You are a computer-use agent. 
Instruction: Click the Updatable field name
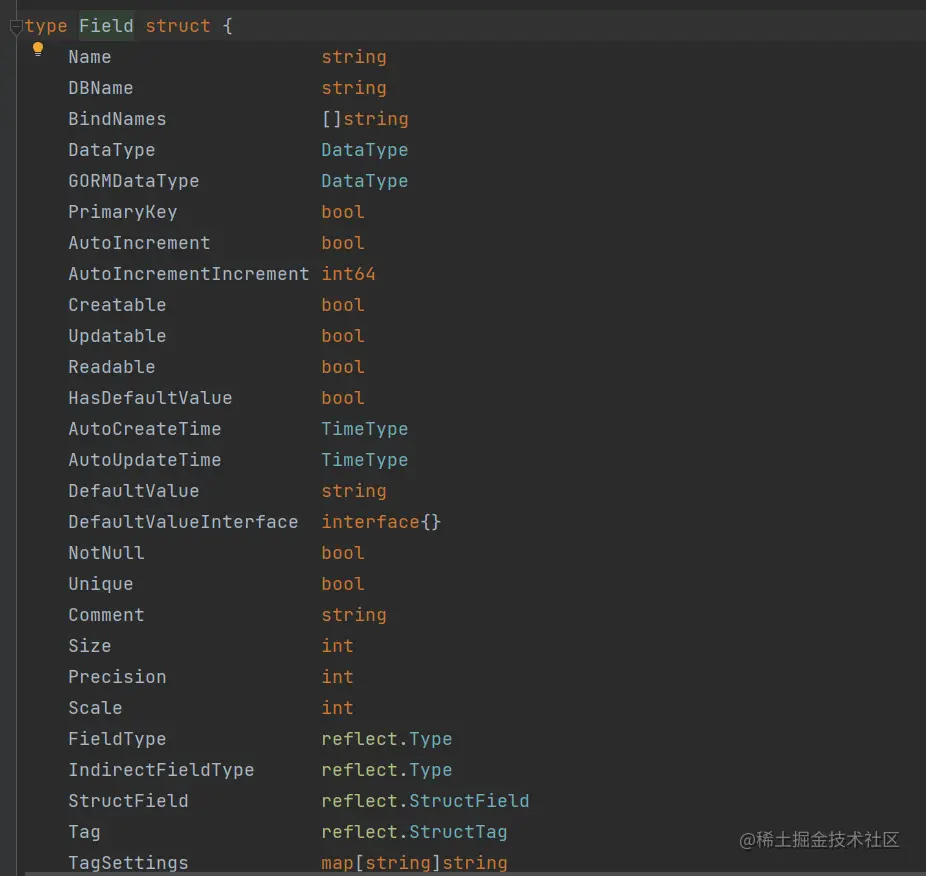118,336
